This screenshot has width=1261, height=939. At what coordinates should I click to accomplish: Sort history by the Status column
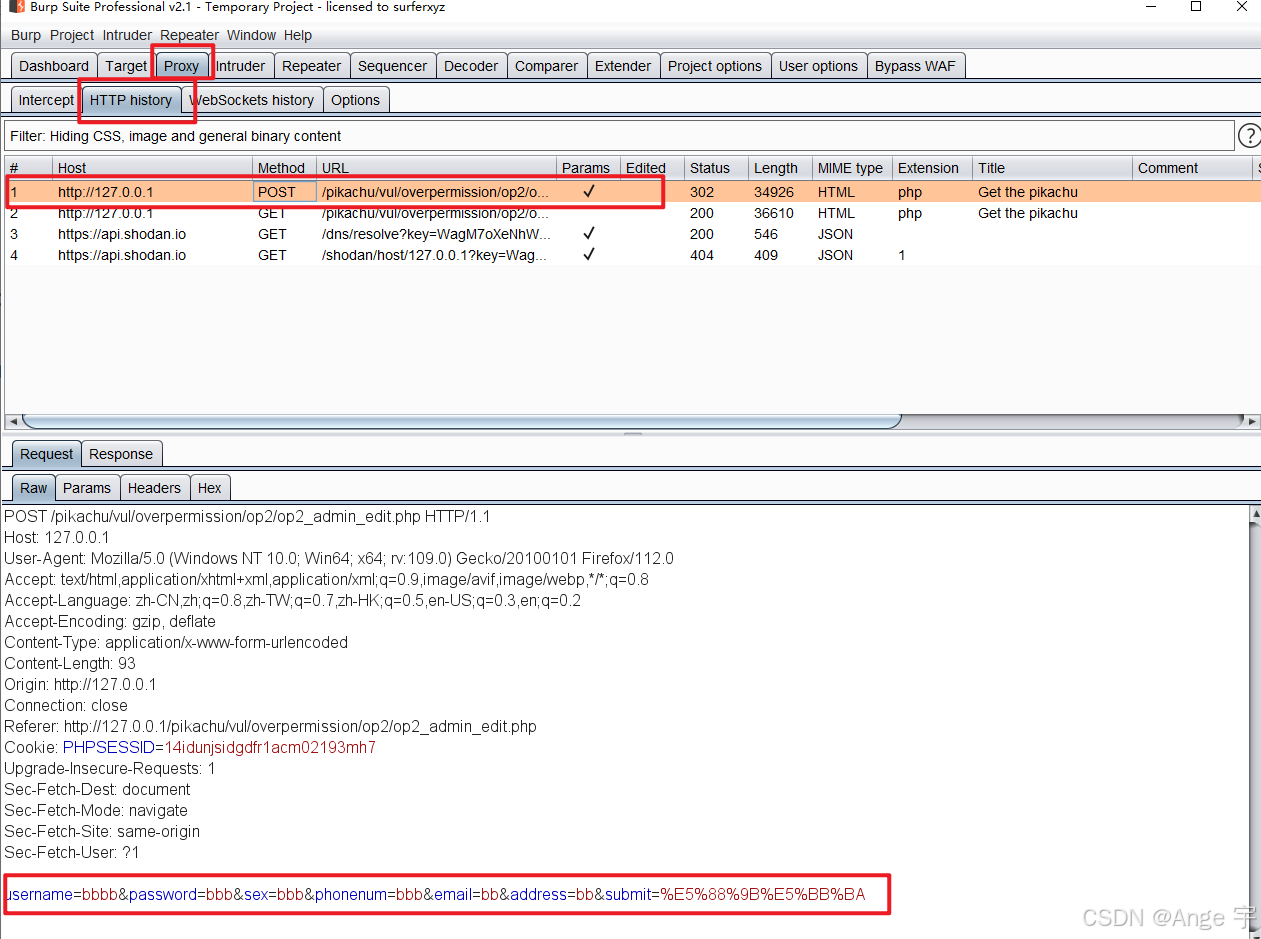tap(716, 168)
